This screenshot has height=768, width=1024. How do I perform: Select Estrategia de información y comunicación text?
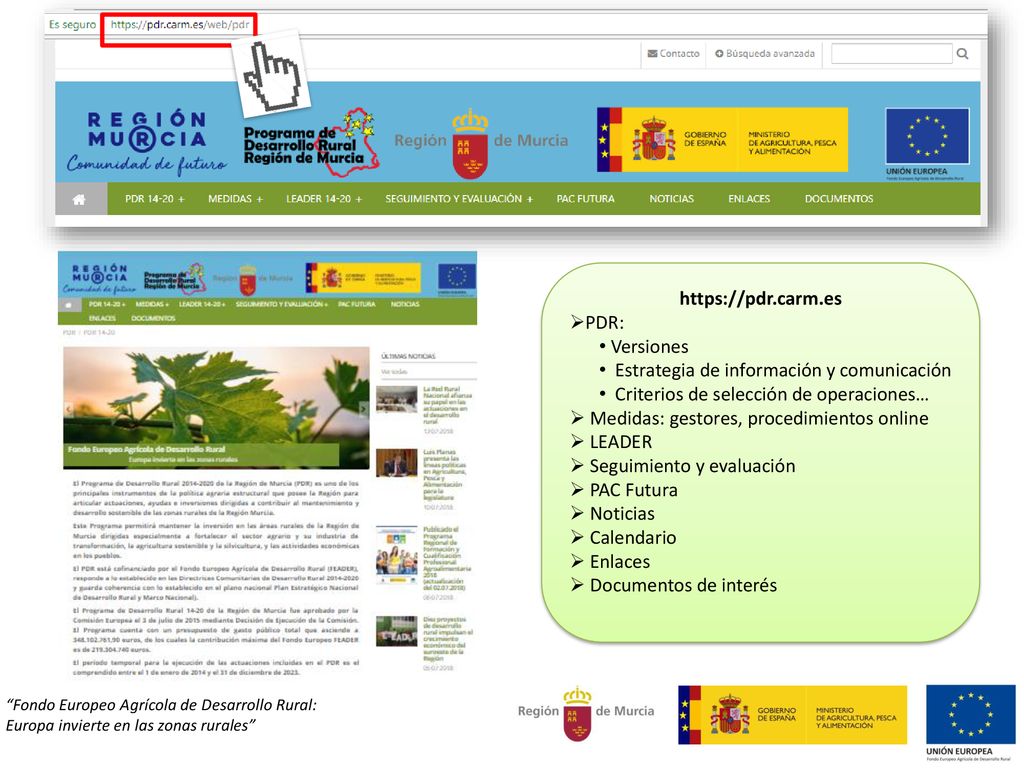coord(782,370)
